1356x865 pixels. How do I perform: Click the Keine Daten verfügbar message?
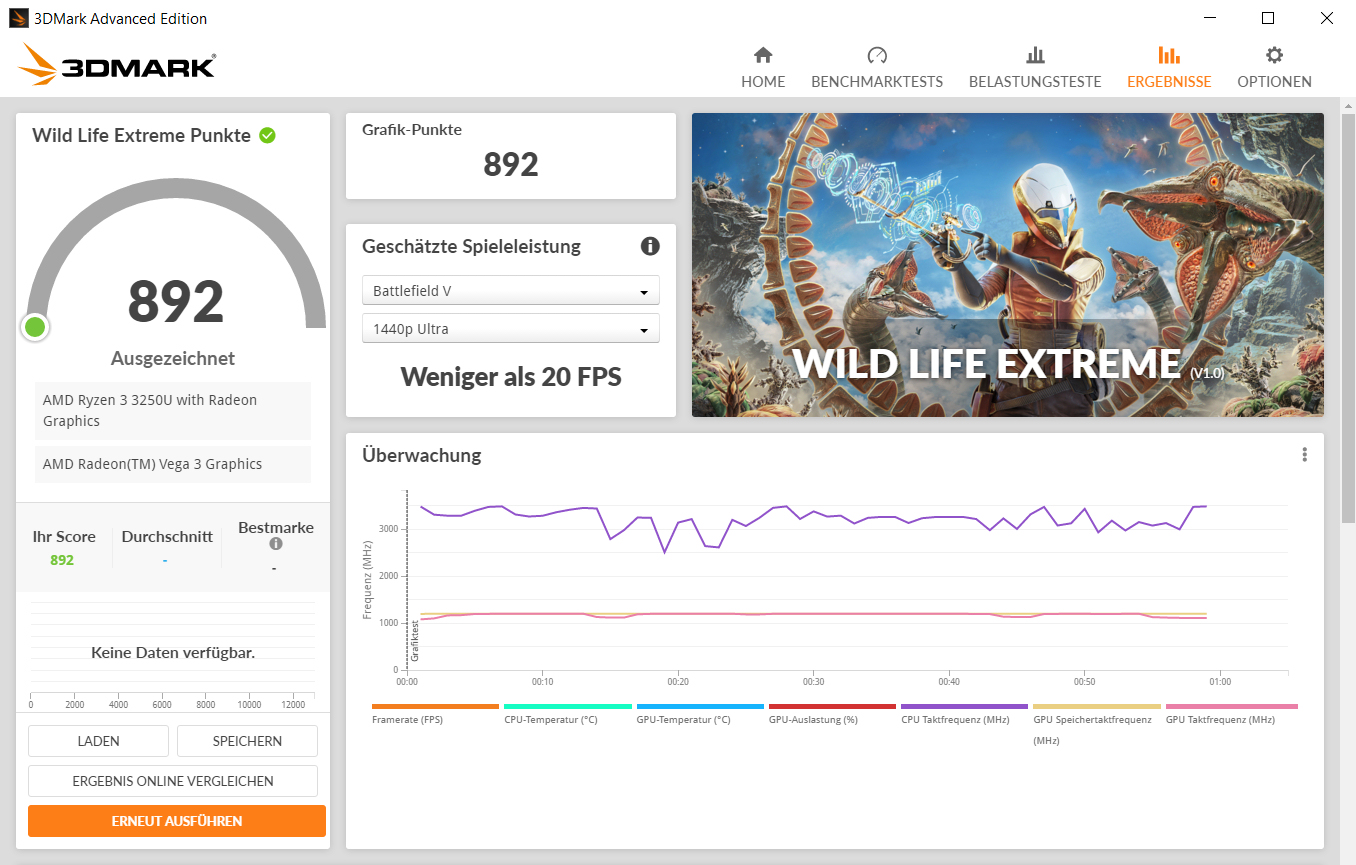(173, 653)
